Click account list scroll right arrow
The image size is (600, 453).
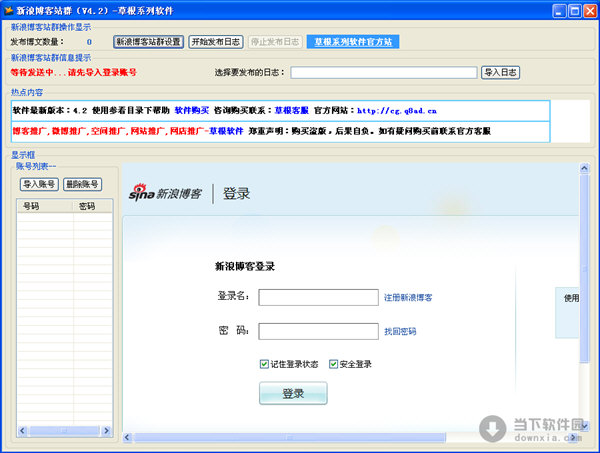tap(106, 431)
